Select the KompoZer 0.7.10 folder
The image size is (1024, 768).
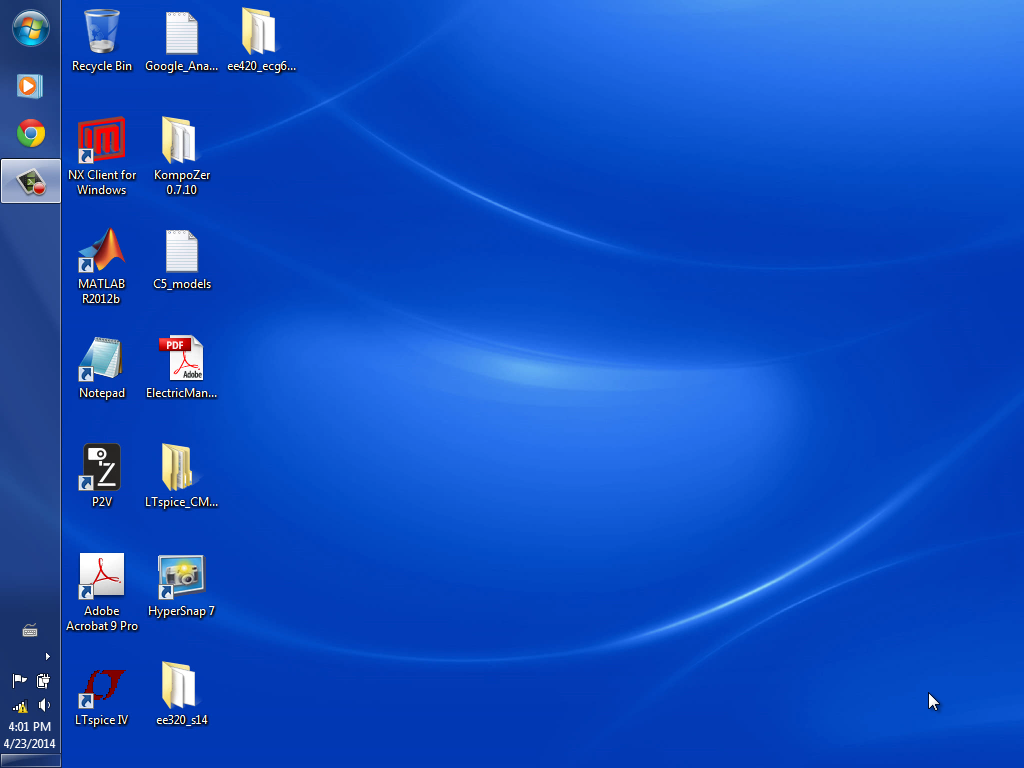pos(182,156)
